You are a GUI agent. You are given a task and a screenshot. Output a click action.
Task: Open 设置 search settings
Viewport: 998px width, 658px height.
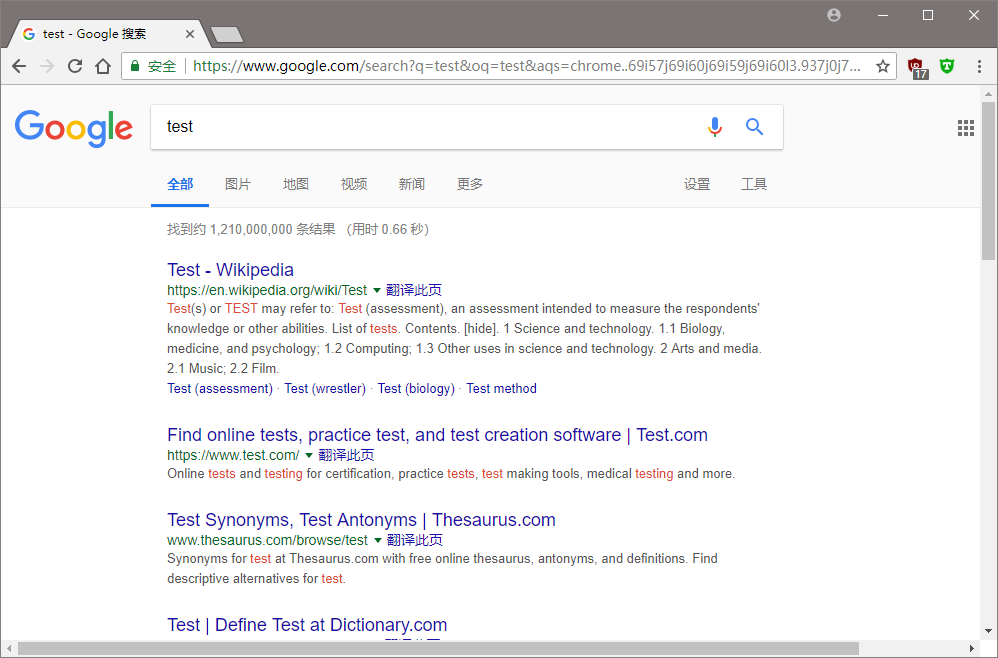click(697, 185)
